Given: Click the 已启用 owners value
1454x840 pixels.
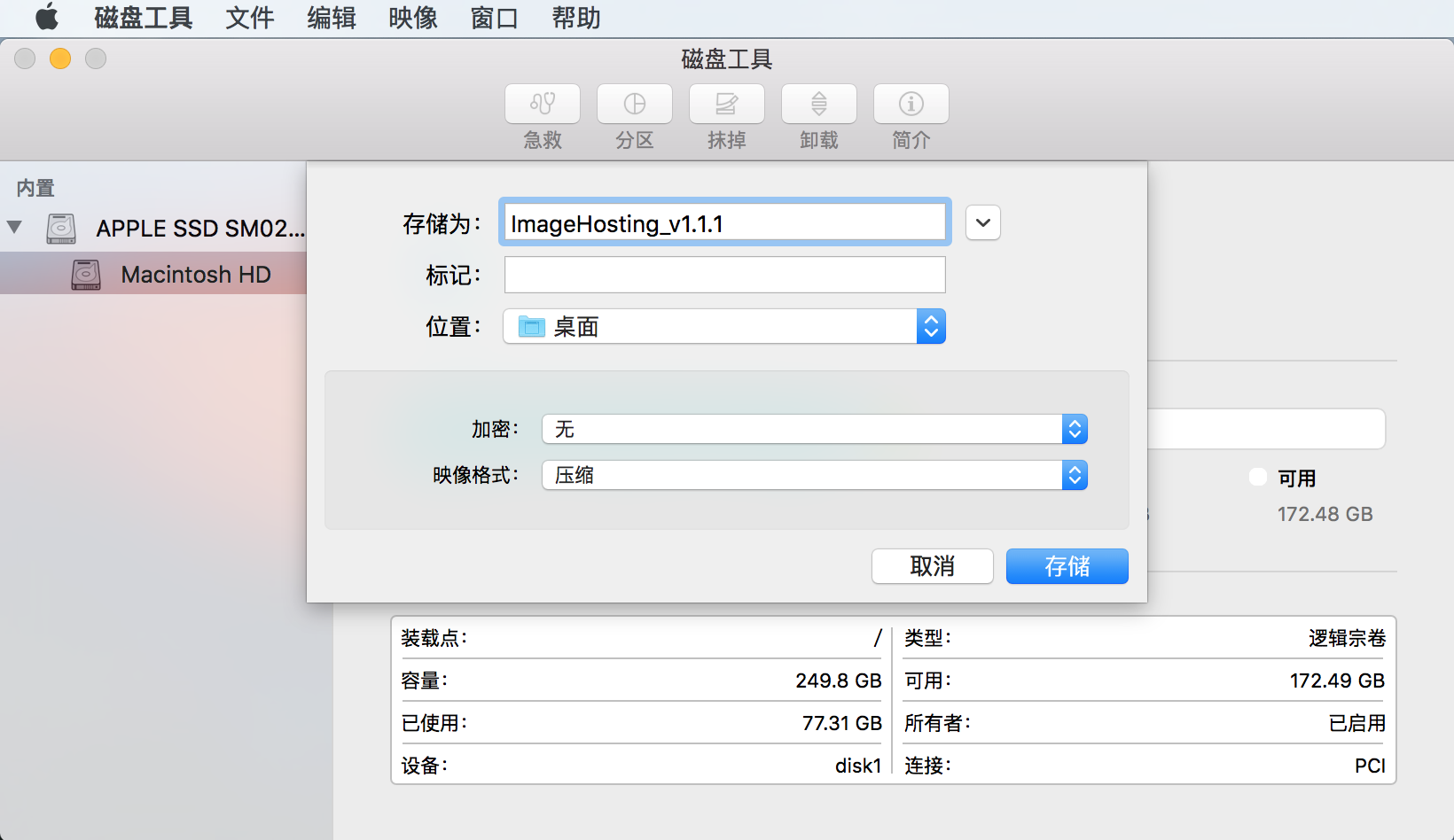Looking at the screenshot, I should [x=1357, y=723].
